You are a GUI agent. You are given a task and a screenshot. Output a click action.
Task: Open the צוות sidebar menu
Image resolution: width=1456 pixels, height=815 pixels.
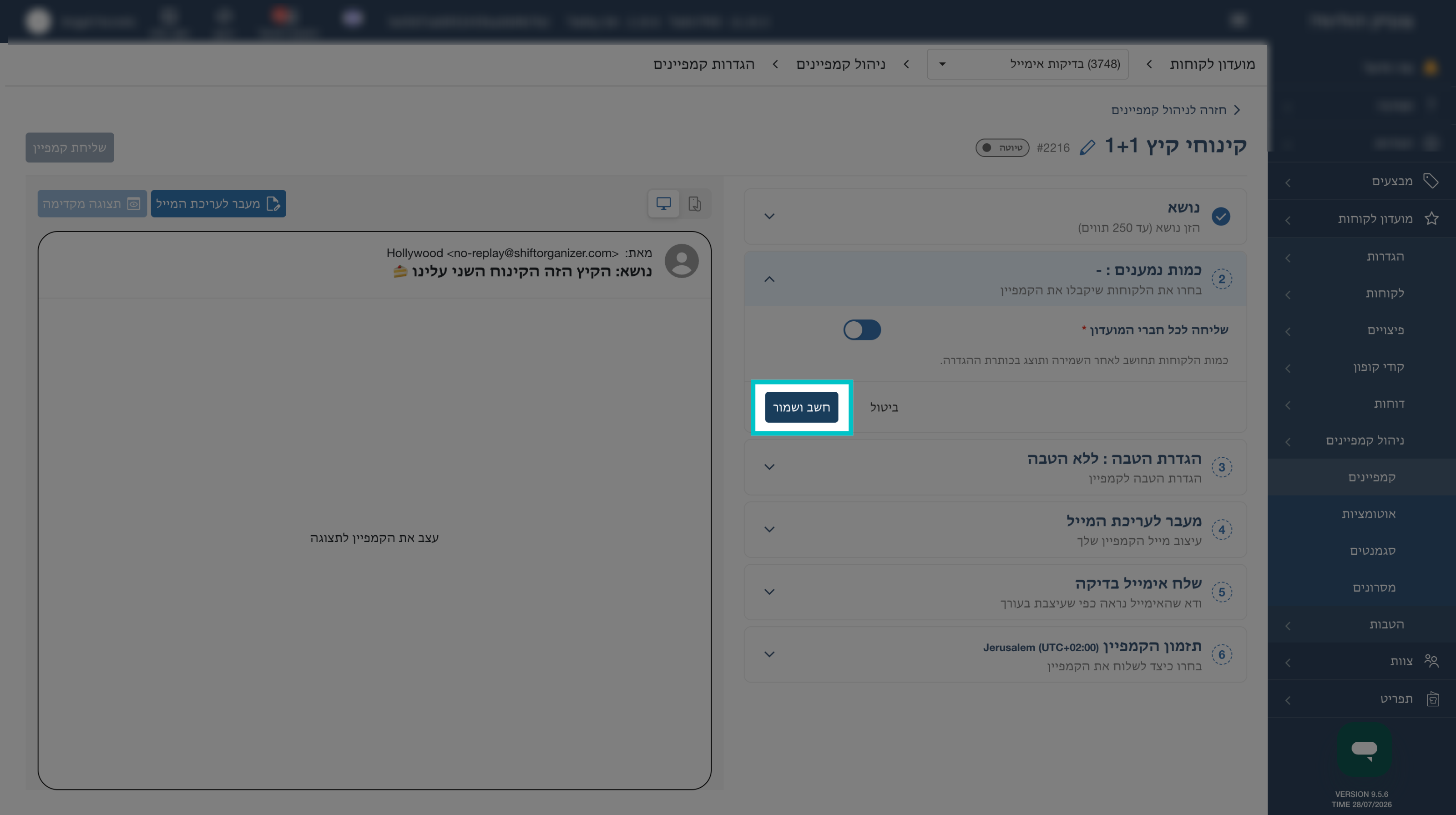coord(1362,661)
